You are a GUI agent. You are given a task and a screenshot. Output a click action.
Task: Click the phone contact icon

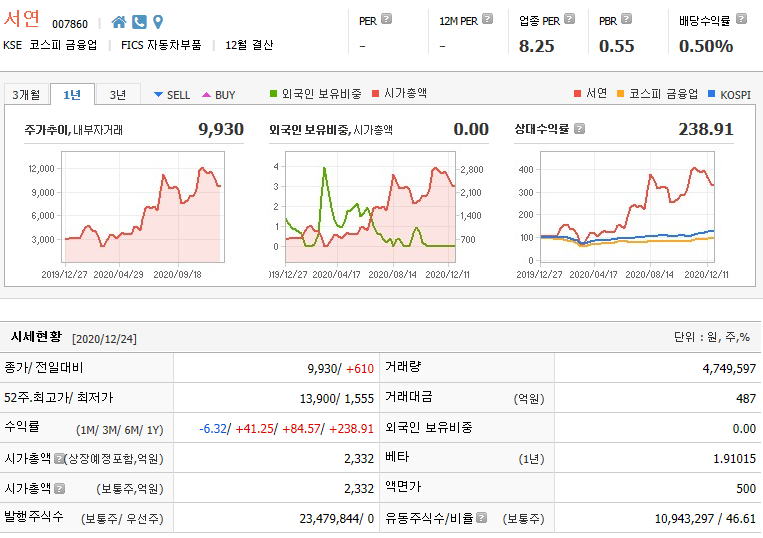tap(139, 22)
